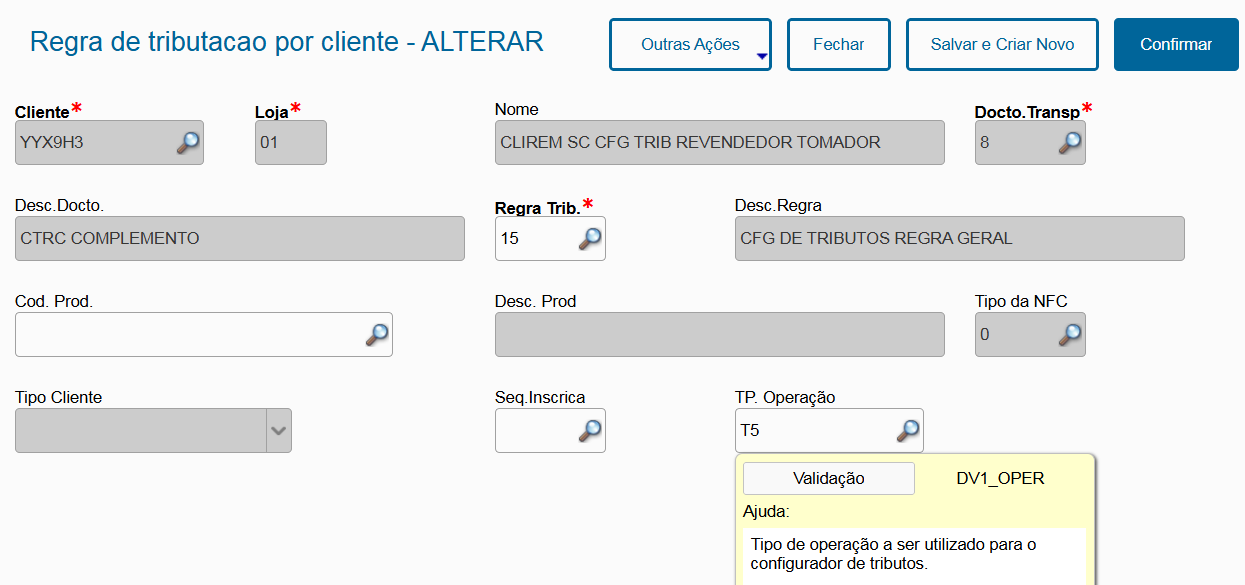Click the TP. Operação label
This screenshot has height=585, width=1245.
click(785, 398)
